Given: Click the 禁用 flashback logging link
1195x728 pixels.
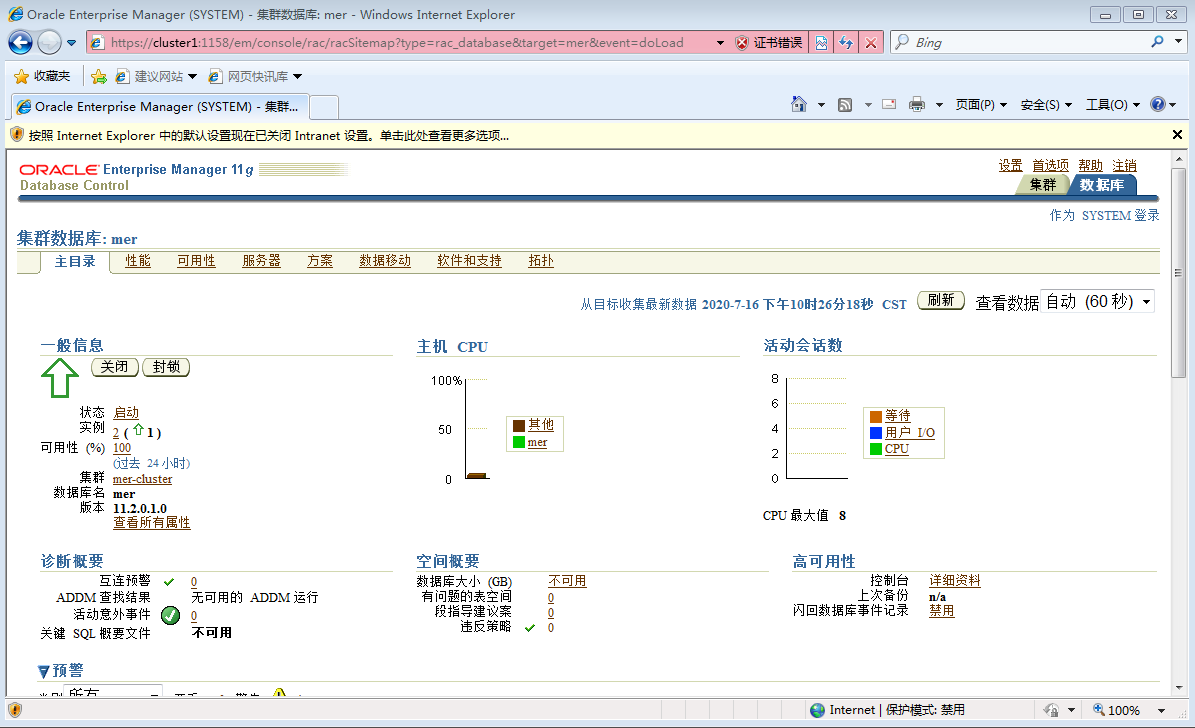Looking at the screenshot, I should 942,611.
